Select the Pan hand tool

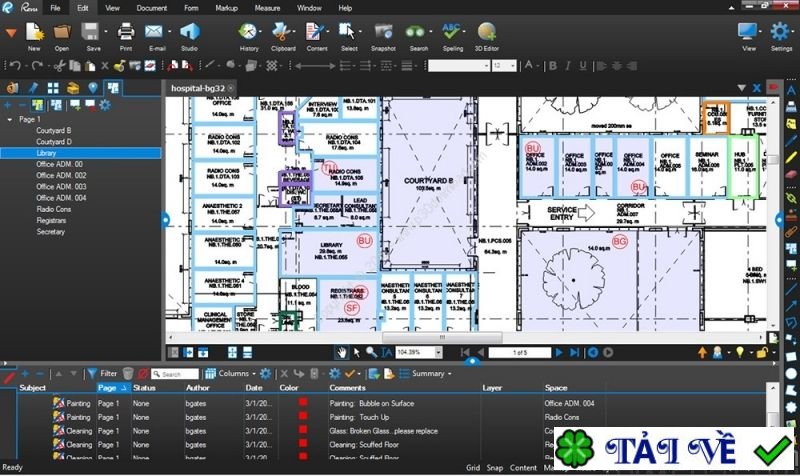tap(342, 352)
